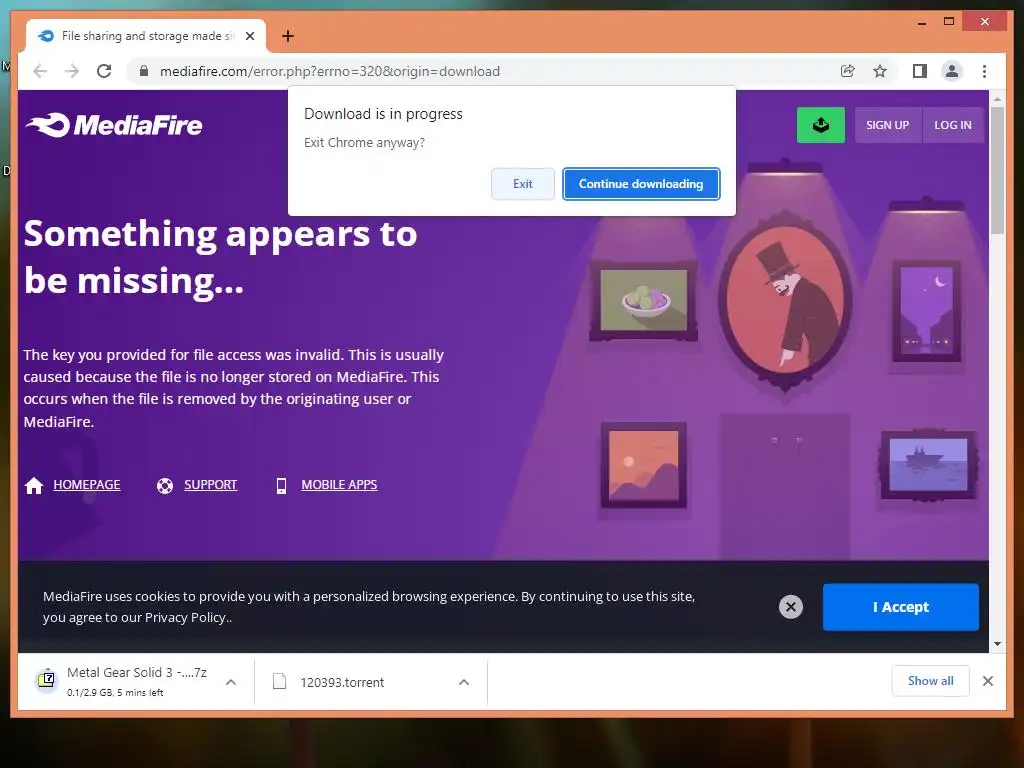Screen dimensions: 1024x768
Task: Click the green upload icon button
Action: (x=821, y=125)
